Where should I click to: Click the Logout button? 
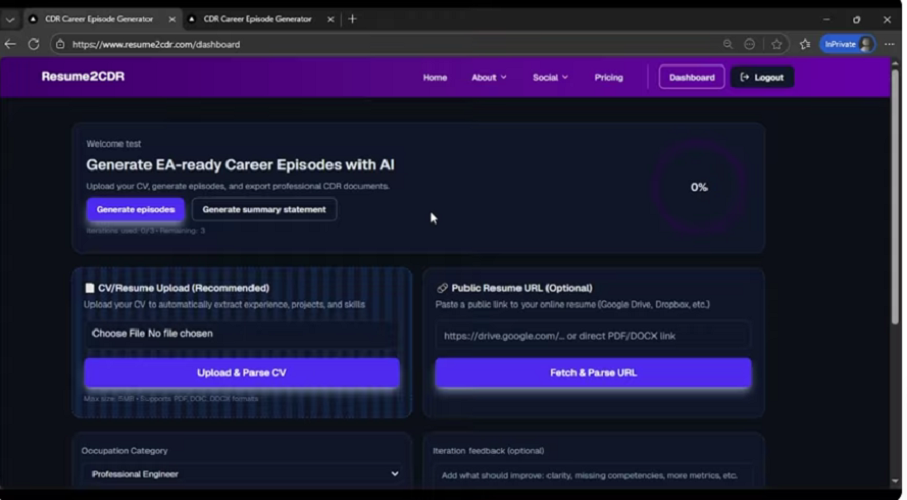pyautogui.click(x=762, y=78)
